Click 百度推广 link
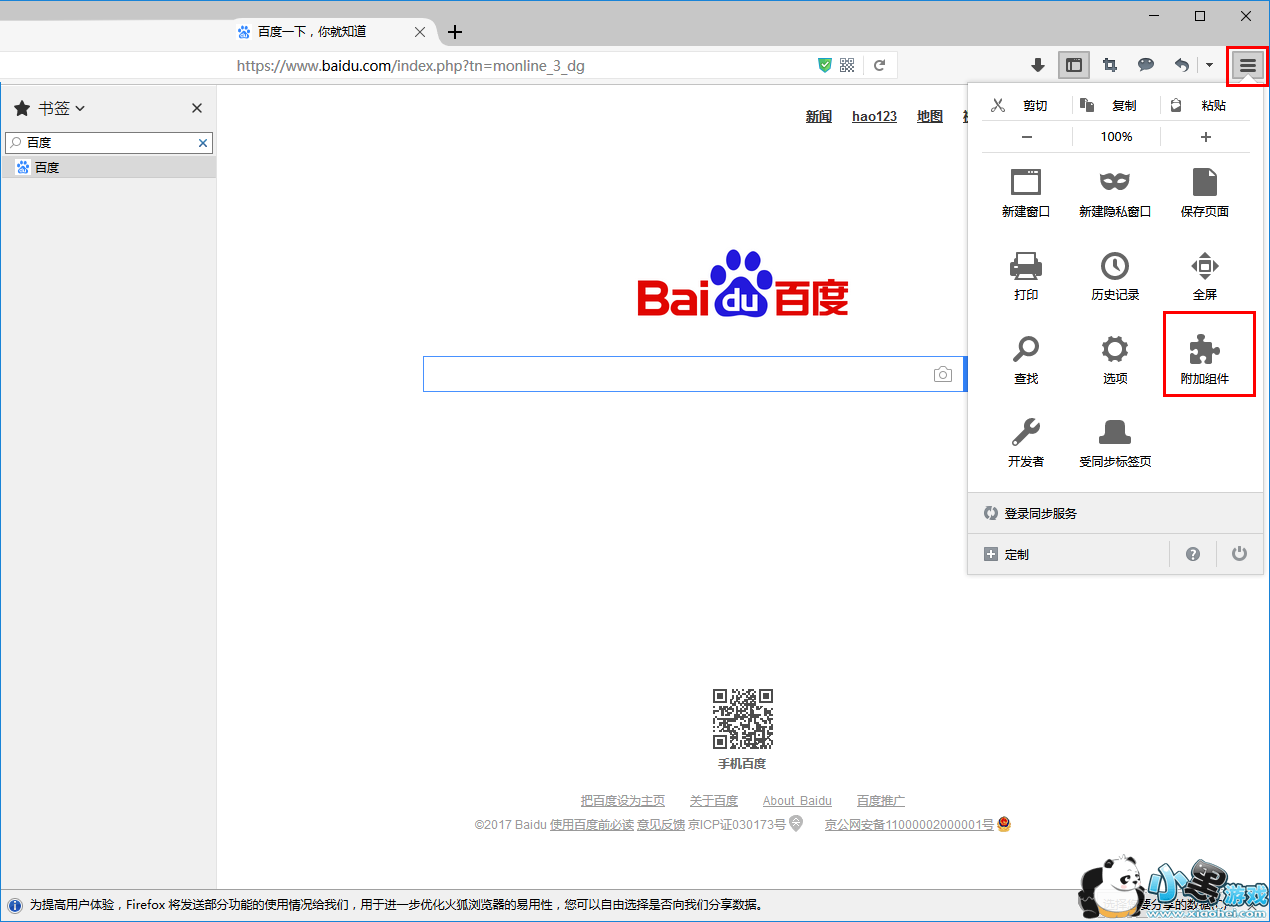The width and height of the screenshot is (1270, 922). [881, 801]
